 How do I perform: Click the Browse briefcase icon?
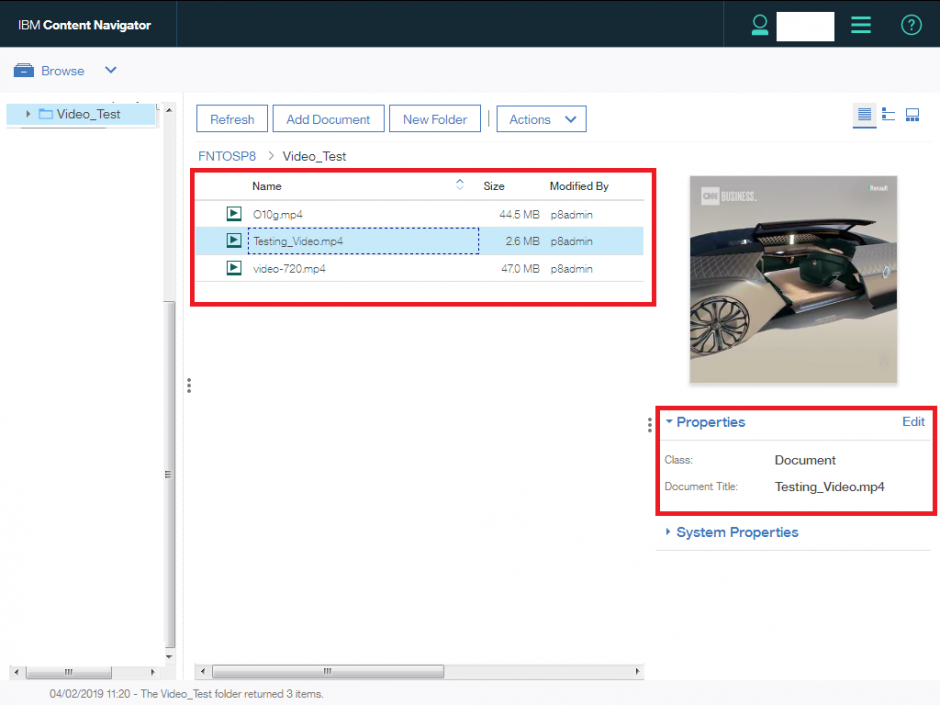[24, 70]
